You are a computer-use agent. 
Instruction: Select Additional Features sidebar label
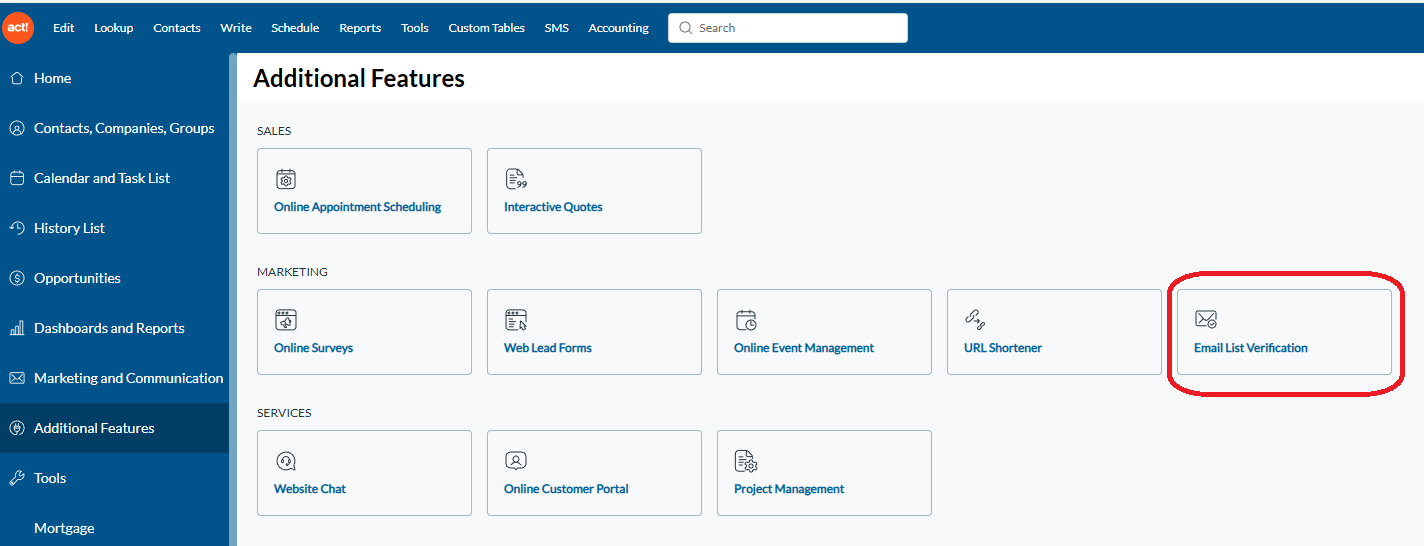click(94, 428)
